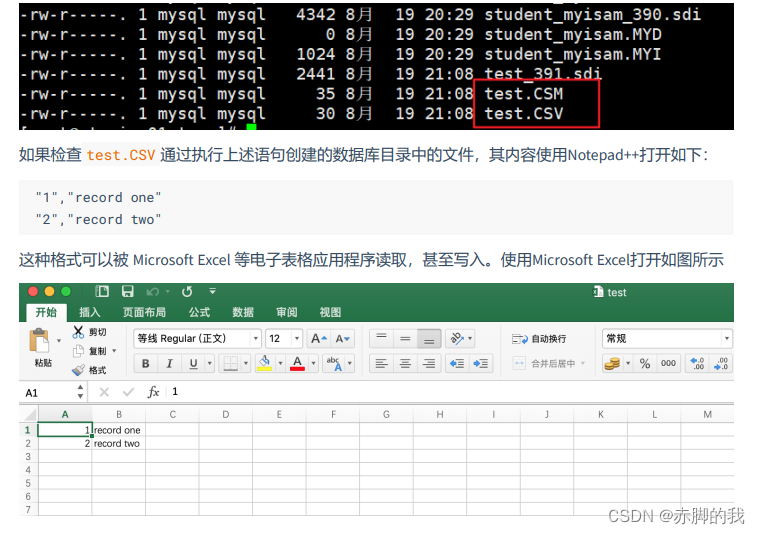Click the Cut (剪切) scissors icon
Viewport: 760px width, 534px height.
click(78, 332)
